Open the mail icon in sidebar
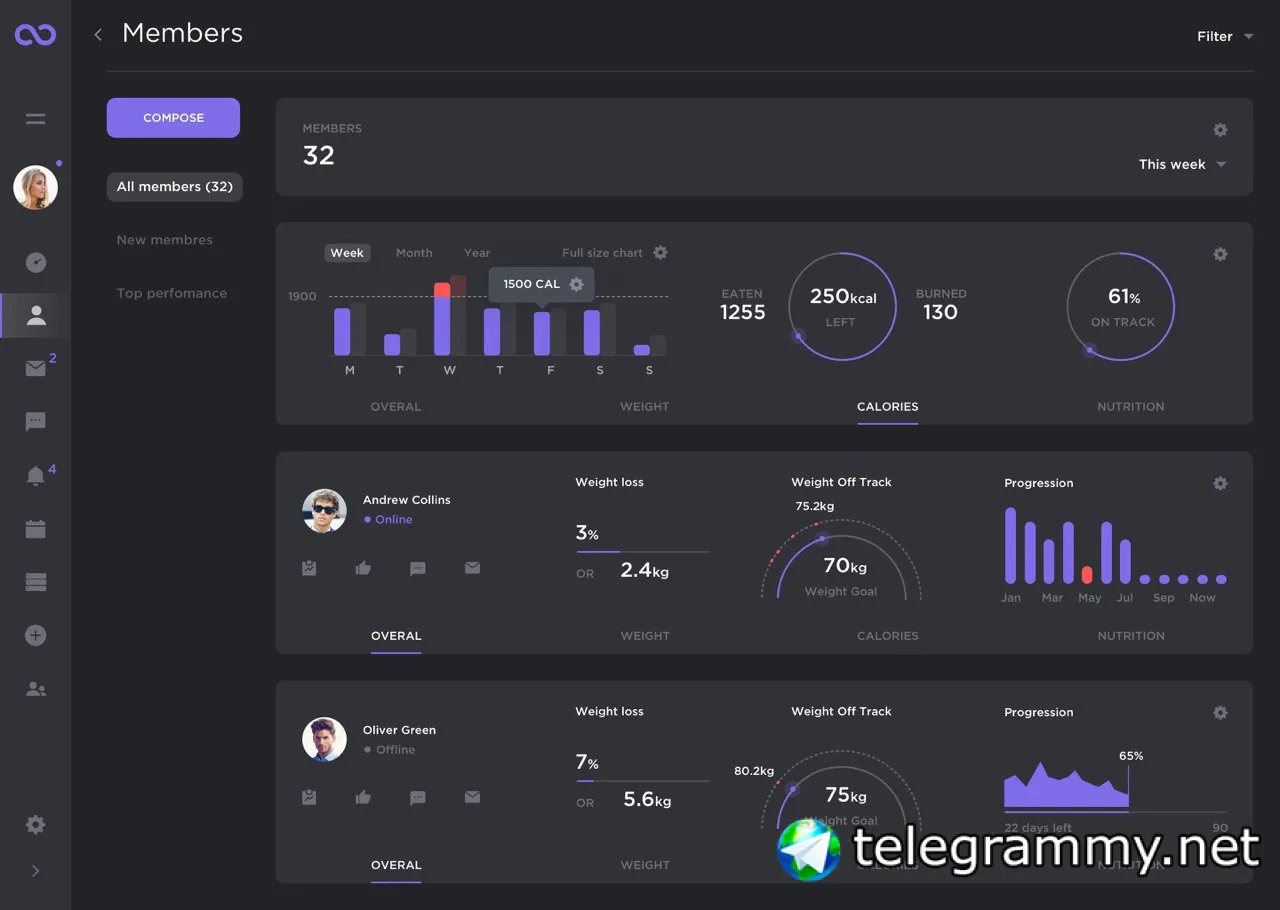1280x910 pixels. click(x=35, y=369)
